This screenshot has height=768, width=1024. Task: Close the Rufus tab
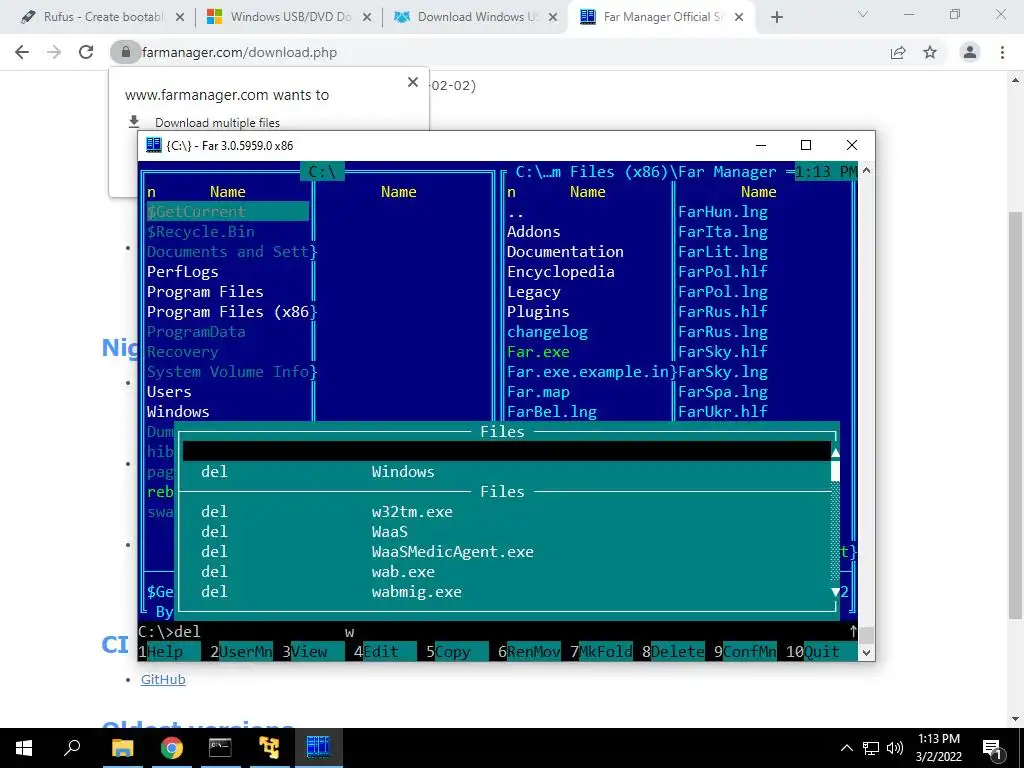coord(180,17)
